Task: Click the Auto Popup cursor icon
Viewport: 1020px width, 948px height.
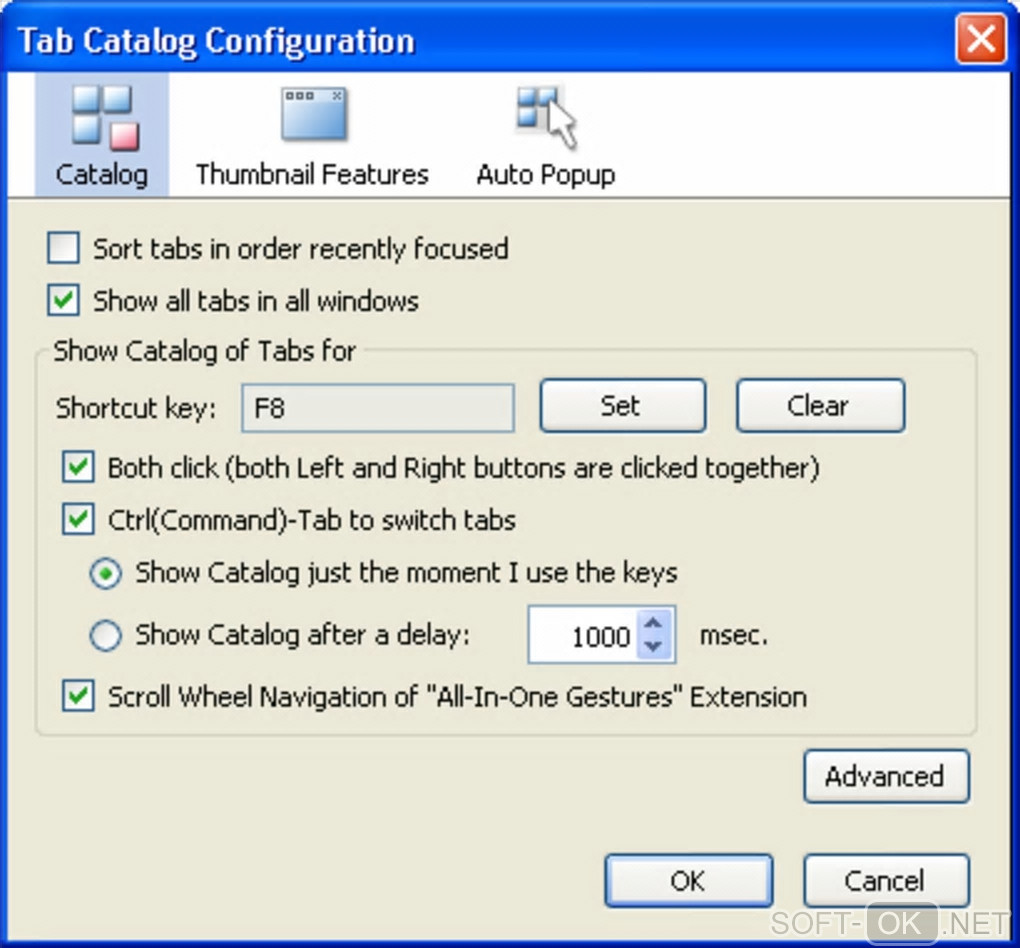Action: pyautogui.click(x=546, y=117)
